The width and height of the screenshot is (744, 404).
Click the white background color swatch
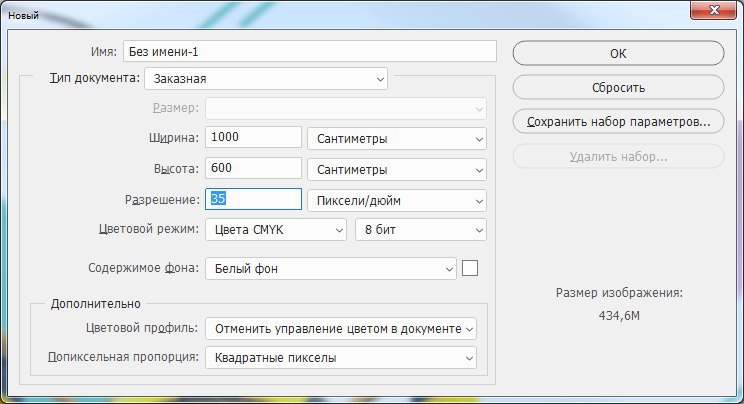pos(470,268)
